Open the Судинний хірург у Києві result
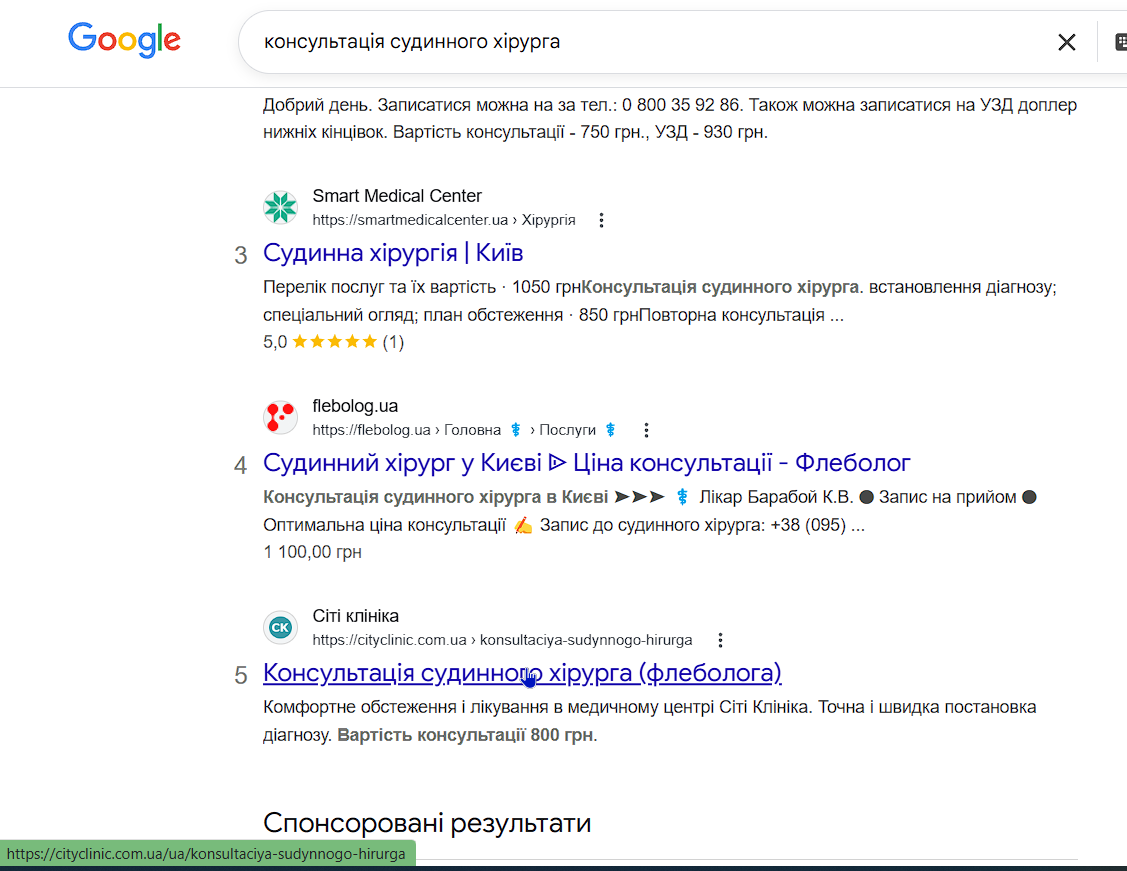Screen dimensions: 1127x871 click(x=586, y=463)
